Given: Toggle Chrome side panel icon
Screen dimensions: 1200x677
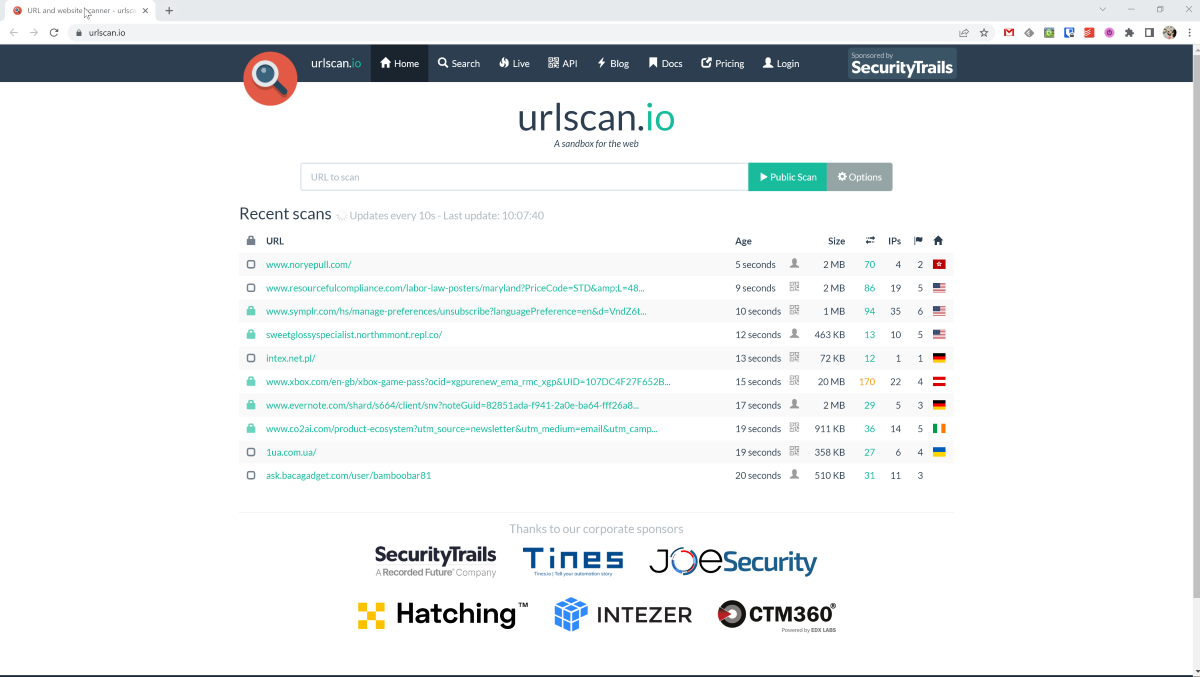Looking at the screenshot, I should 1150,32.
